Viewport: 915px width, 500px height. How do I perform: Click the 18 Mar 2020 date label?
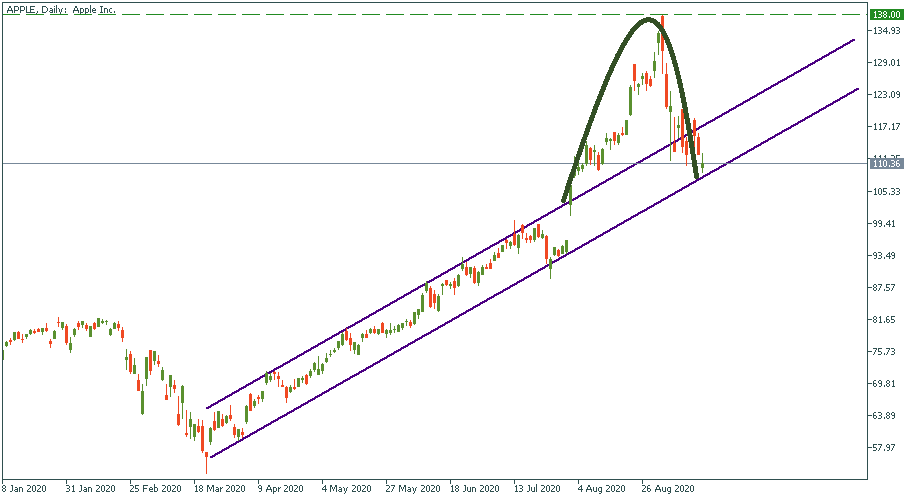220,489
